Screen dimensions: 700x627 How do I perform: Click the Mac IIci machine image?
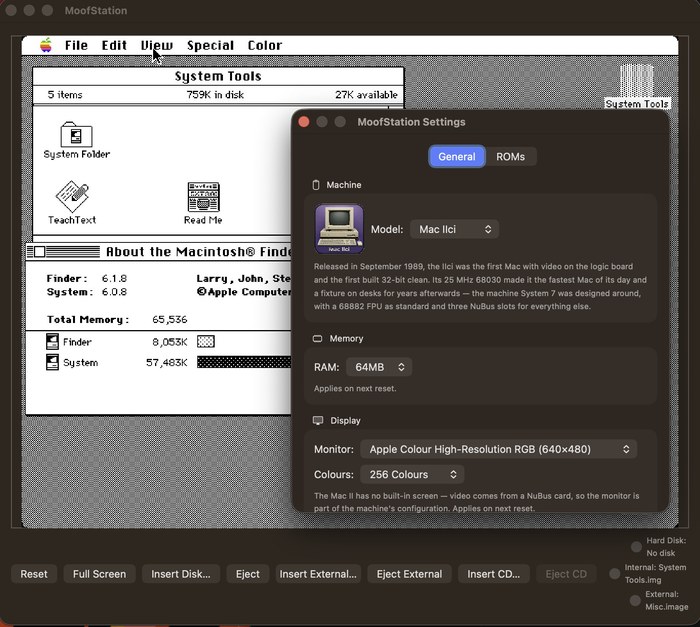(x=339, y=229)
